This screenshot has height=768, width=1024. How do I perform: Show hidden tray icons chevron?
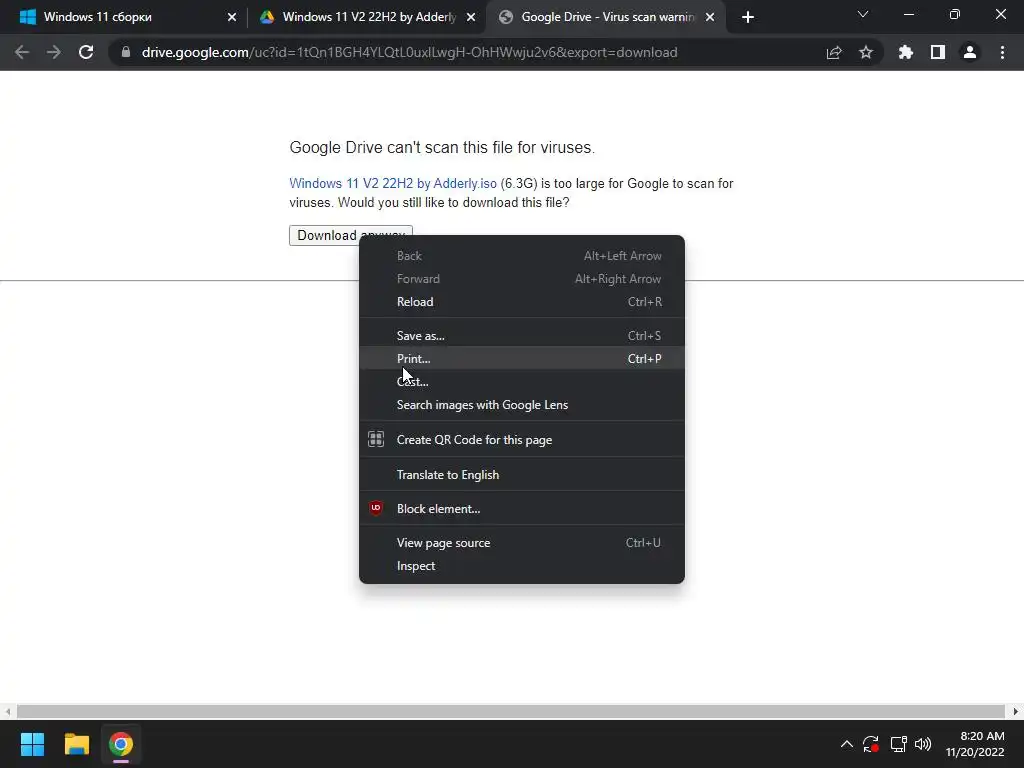pyautogui.click(x=846, y=744)
